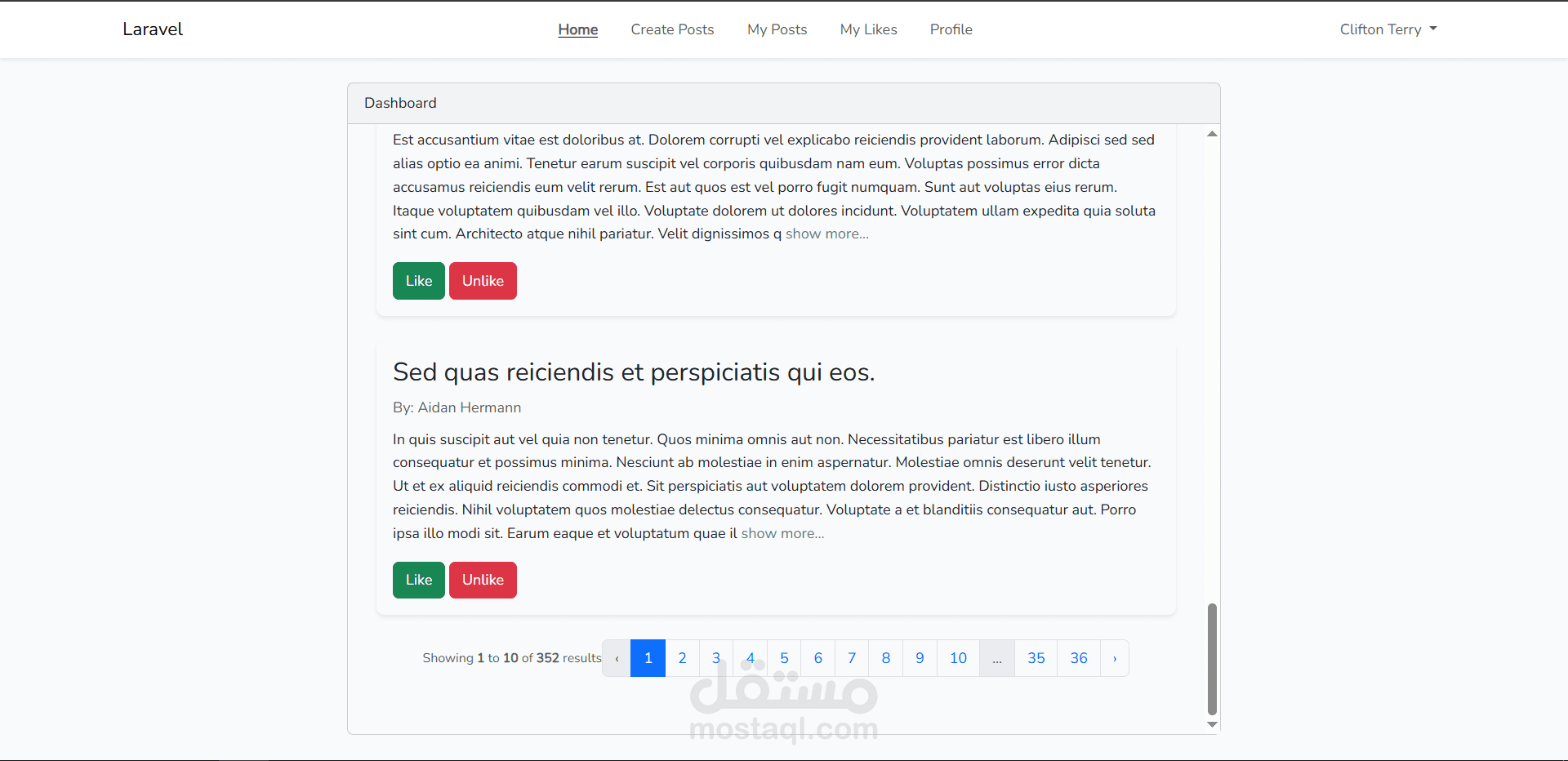Click the previous page chevron in pagination
Image resolution: width=1568 pixels, height=761 pixels.
tap(616, 658)
